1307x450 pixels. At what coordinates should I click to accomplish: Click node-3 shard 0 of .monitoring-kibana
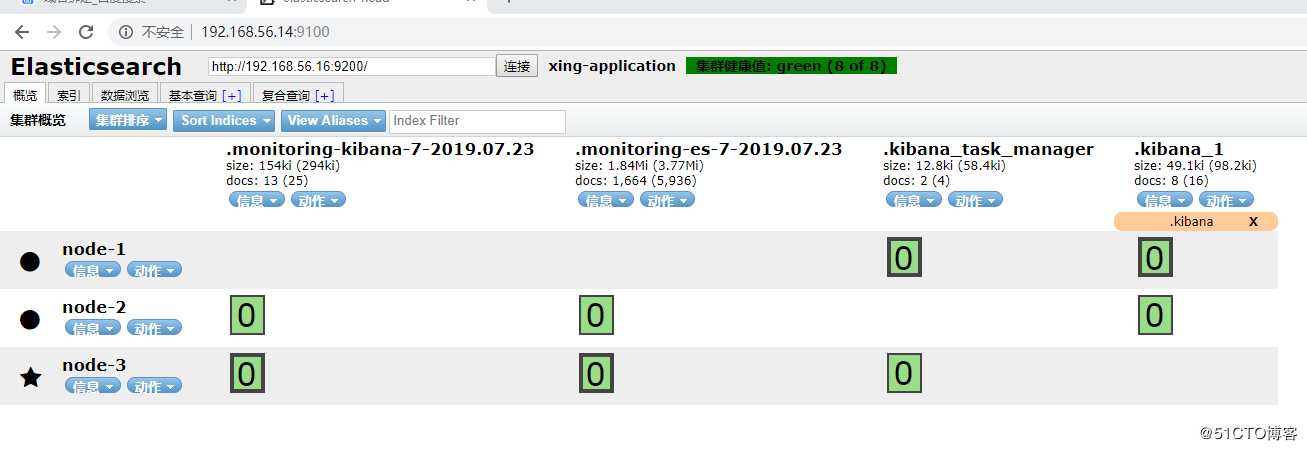click(x=247, y=374)
